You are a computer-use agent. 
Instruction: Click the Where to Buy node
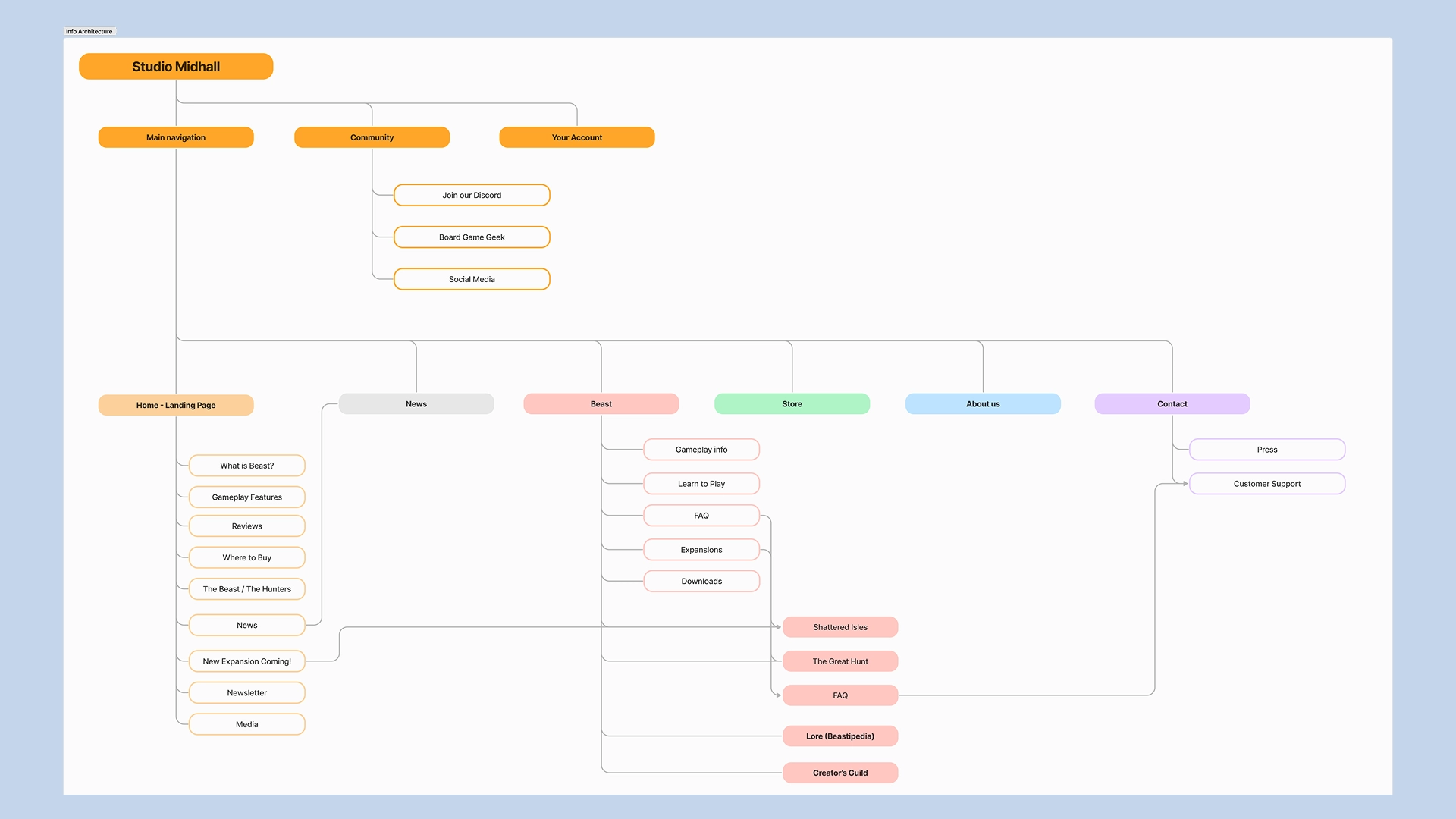[246, 557]
